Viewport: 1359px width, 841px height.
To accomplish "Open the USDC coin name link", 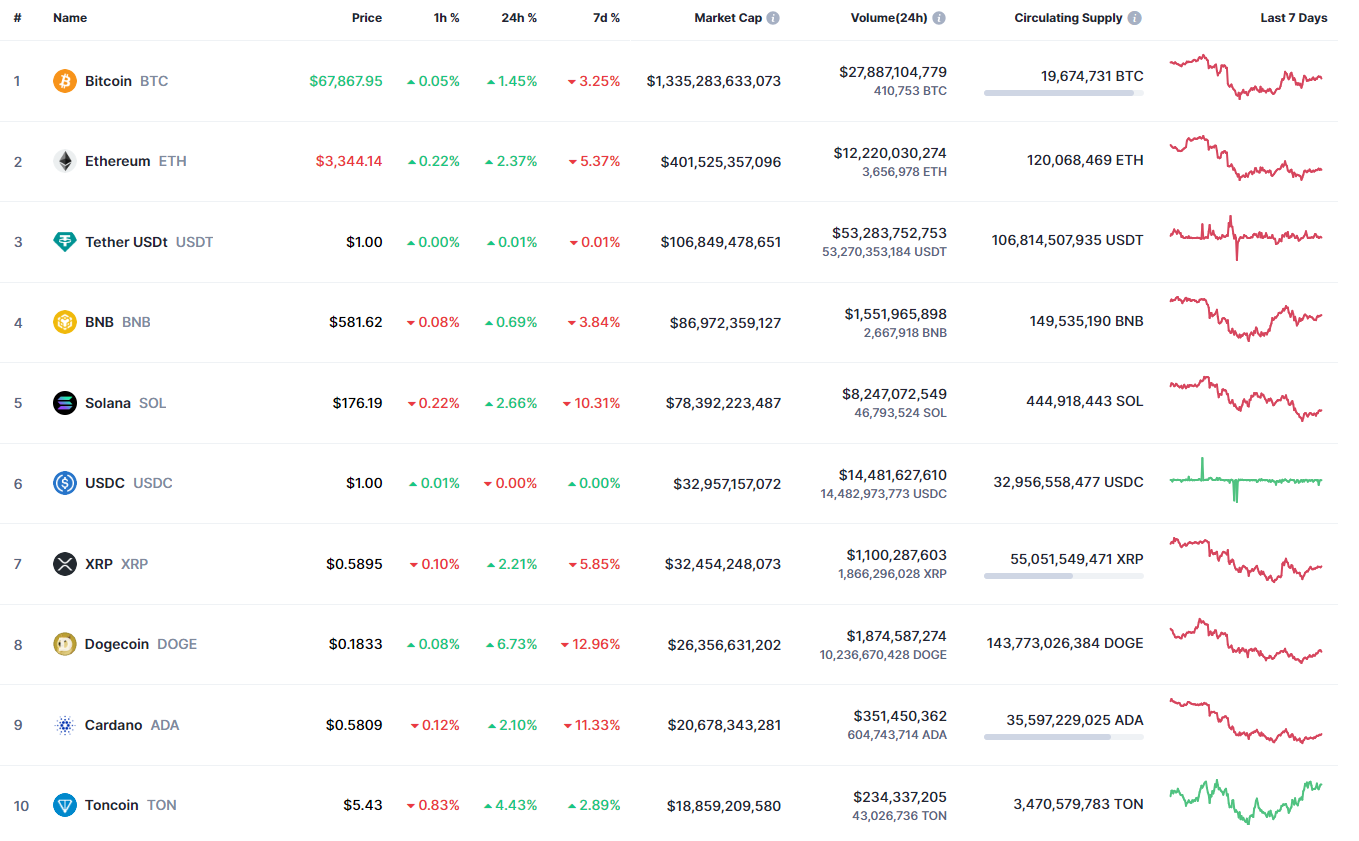I will [x=105, y=483].
